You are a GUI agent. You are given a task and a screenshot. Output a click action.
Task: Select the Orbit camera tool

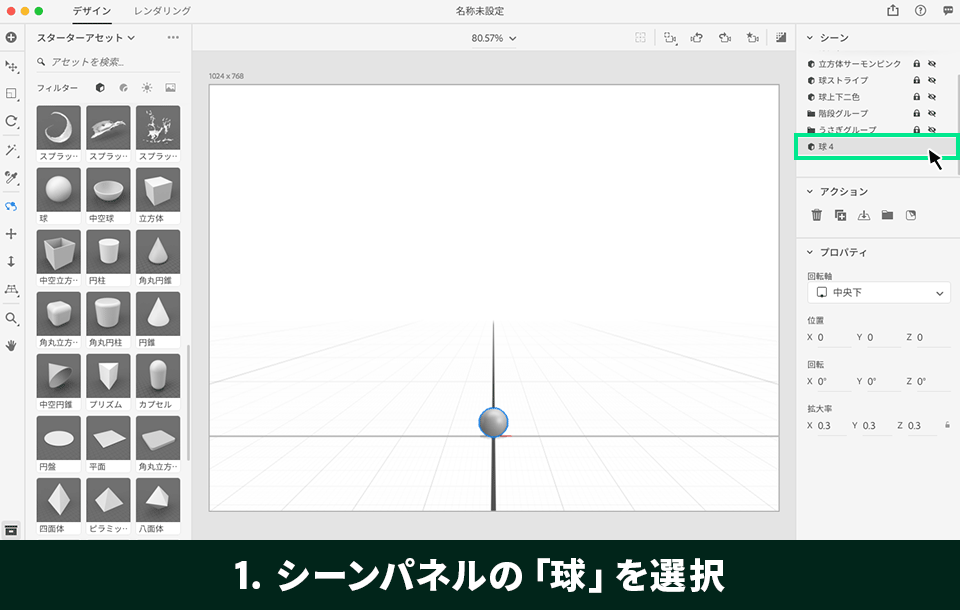(11, 204)
